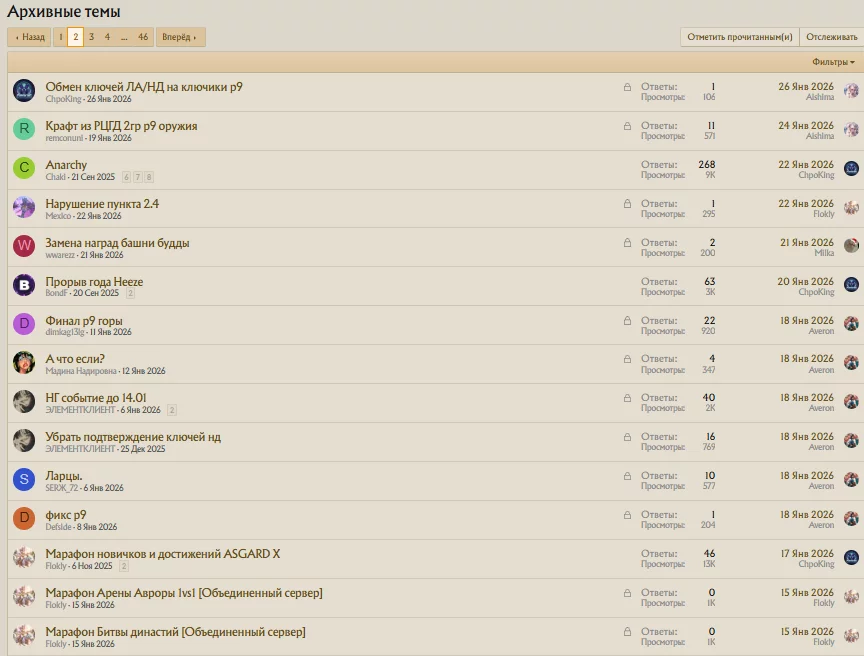
Task: Expand the pagination ellipsis page selector
Action: (x=124, y=37)
